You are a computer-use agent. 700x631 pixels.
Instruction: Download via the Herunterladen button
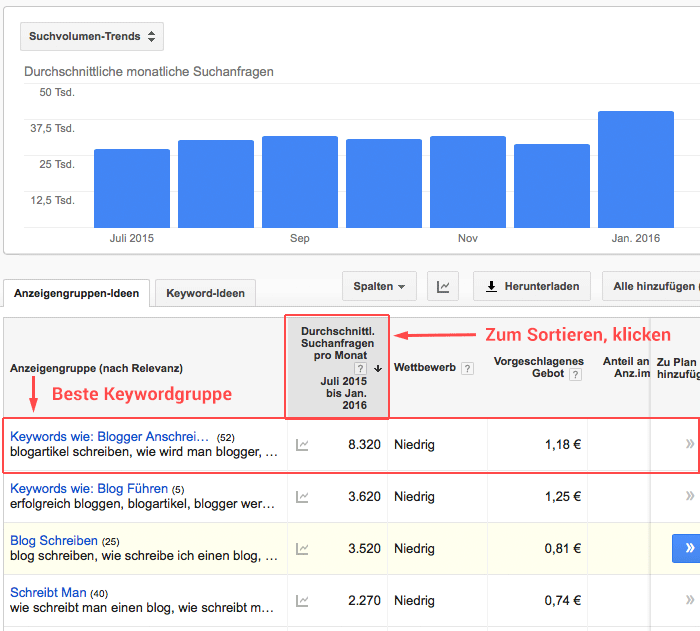(x=532, y=286)
